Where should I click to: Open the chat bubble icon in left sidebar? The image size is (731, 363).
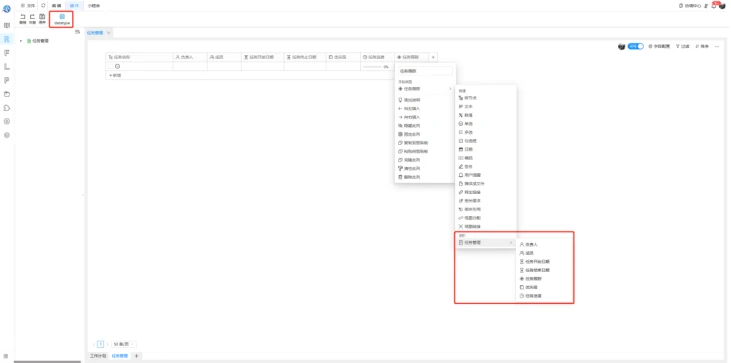7,108
